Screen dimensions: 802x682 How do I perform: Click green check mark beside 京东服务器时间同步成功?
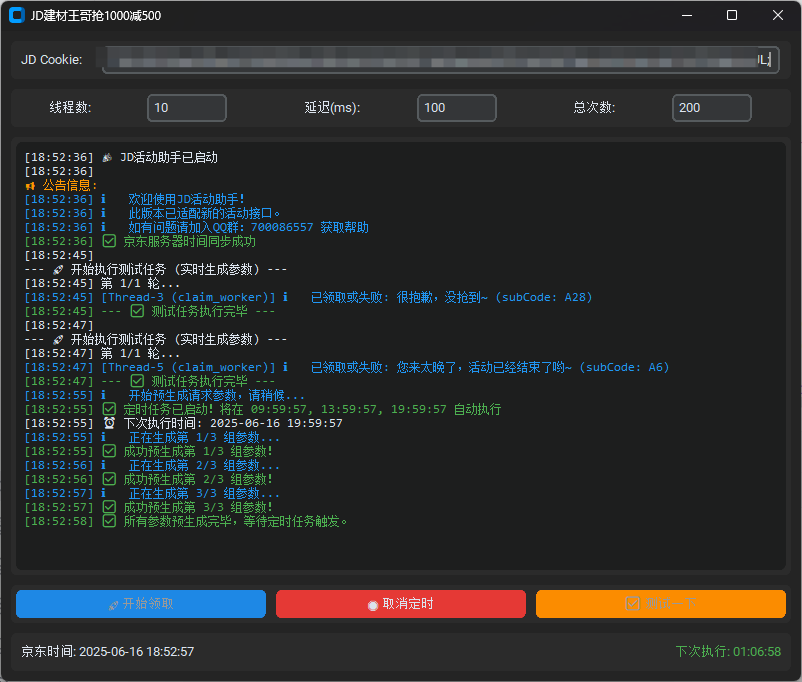click(x=110, y=241)
